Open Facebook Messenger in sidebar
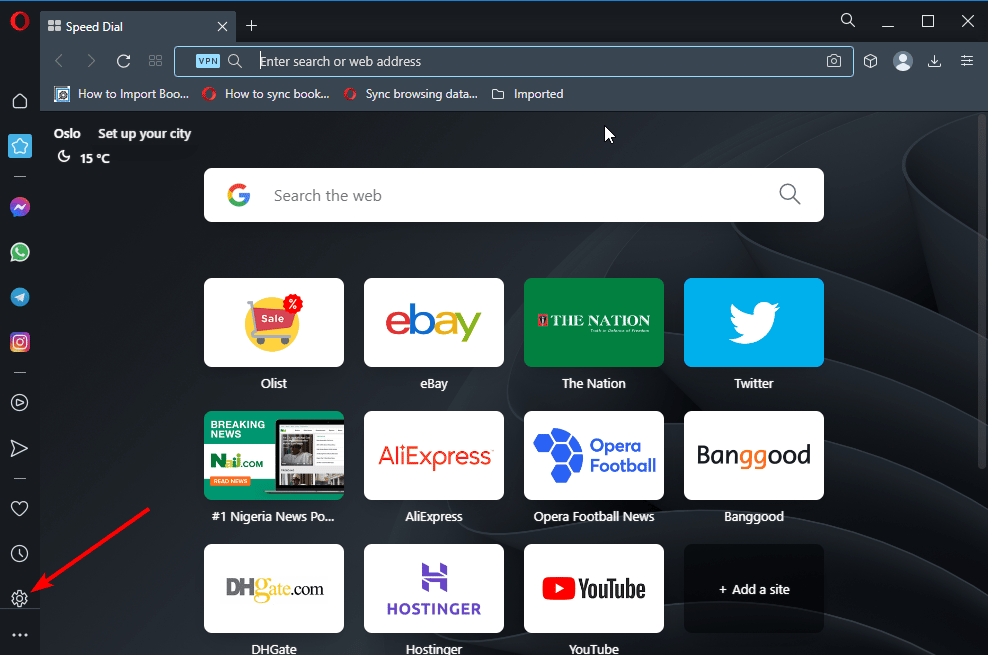988x655 pixels. [x=20, y=207]
